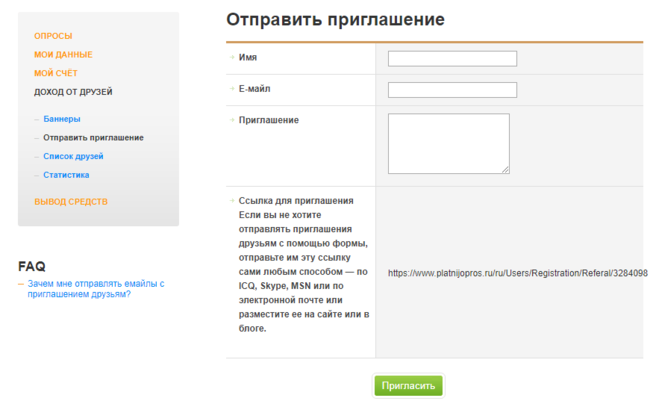View Статистика submenu link
This screenshot has width=656, height=401.
(x=66, y=175)
